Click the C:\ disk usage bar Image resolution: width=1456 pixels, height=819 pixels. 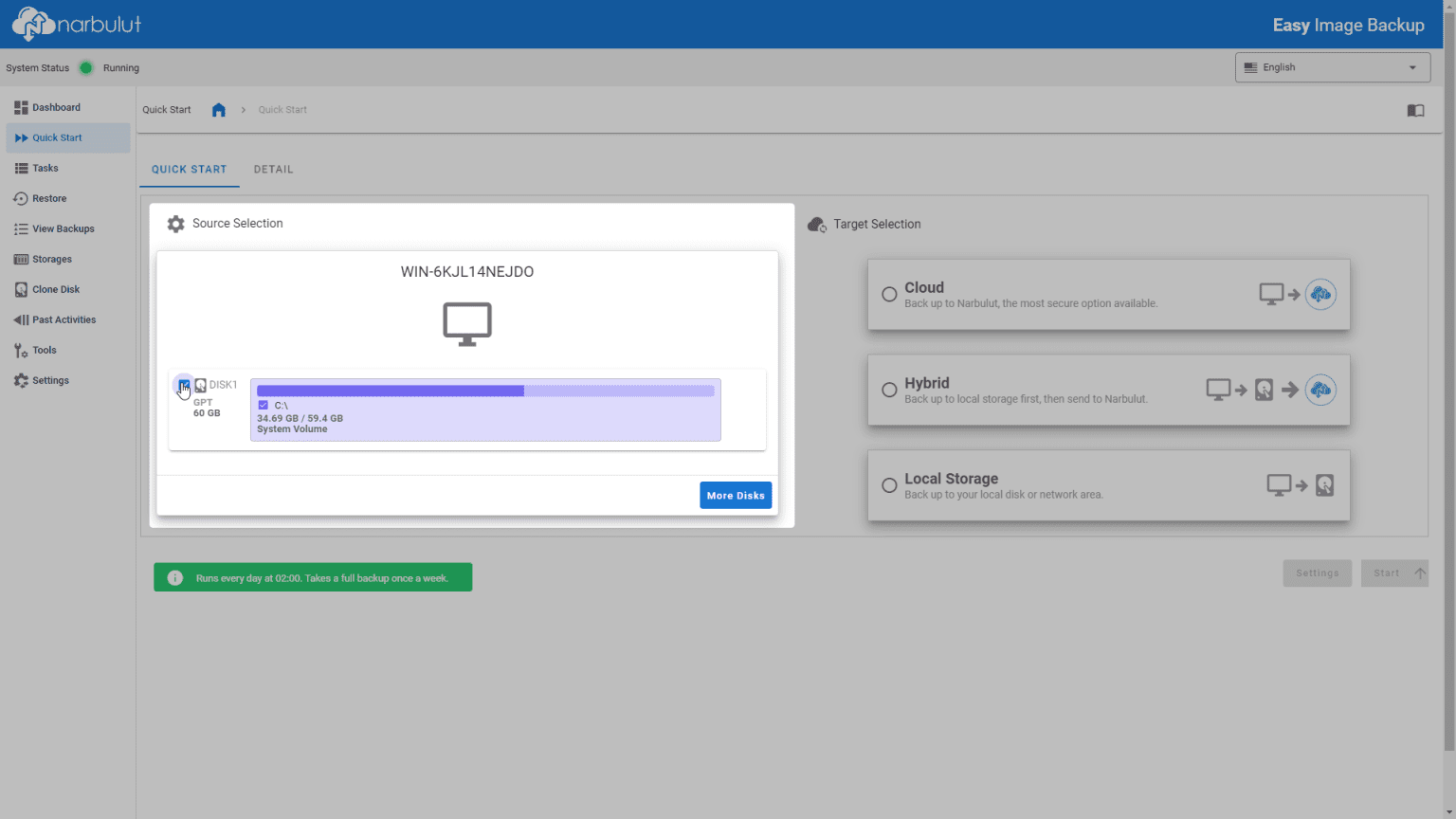click(x=485, y=389)
